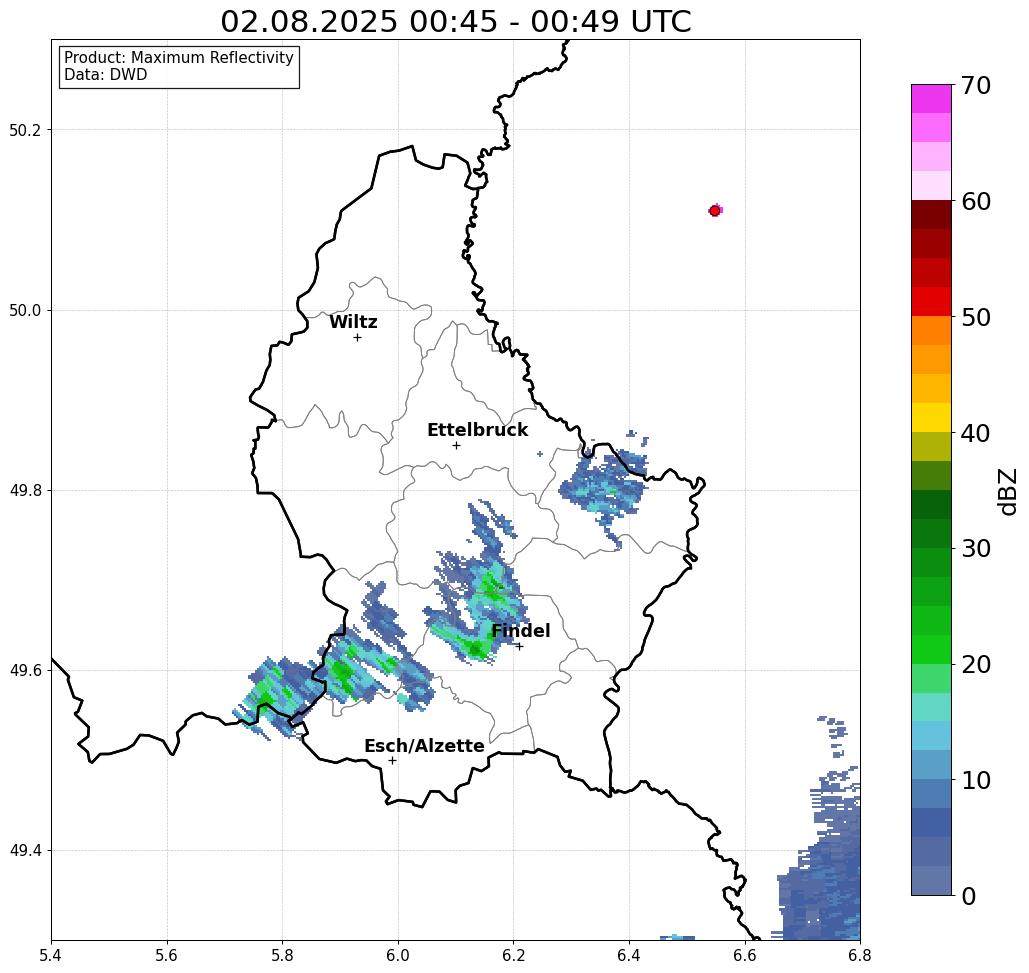
Task: Click the colorbar tick label 40
Action: pos(976,433)
